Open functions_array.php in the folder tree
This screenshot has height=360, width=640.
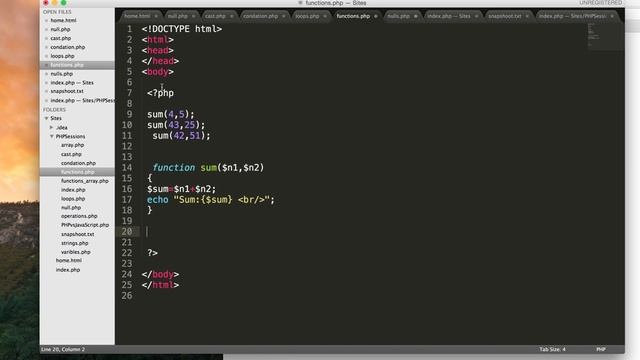[x=85, y=181]
